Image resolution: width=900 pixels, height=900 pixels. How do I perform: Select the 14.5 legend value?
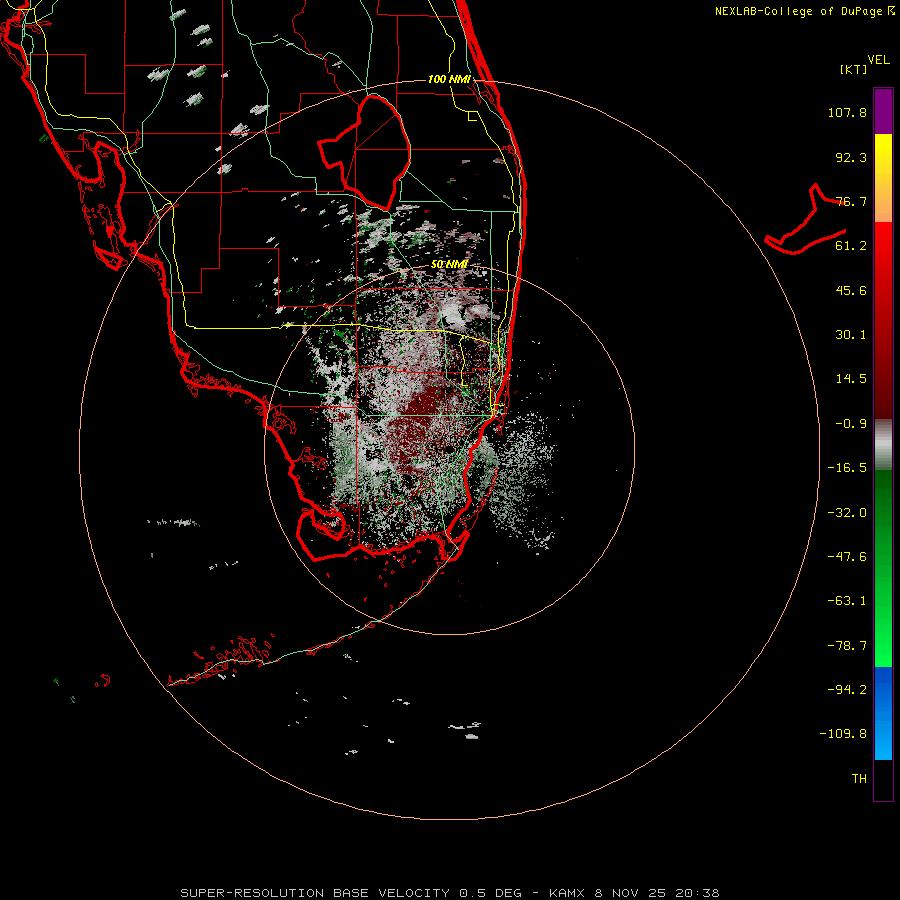(851, 379)
